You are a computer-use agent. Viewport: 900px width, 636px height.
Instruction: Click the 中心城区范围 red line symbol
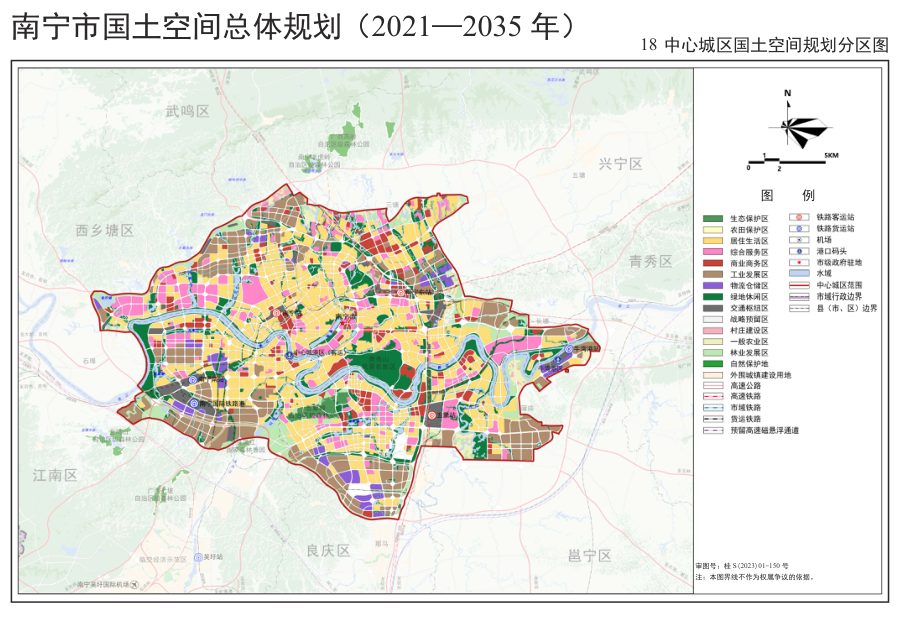[799, 285]
